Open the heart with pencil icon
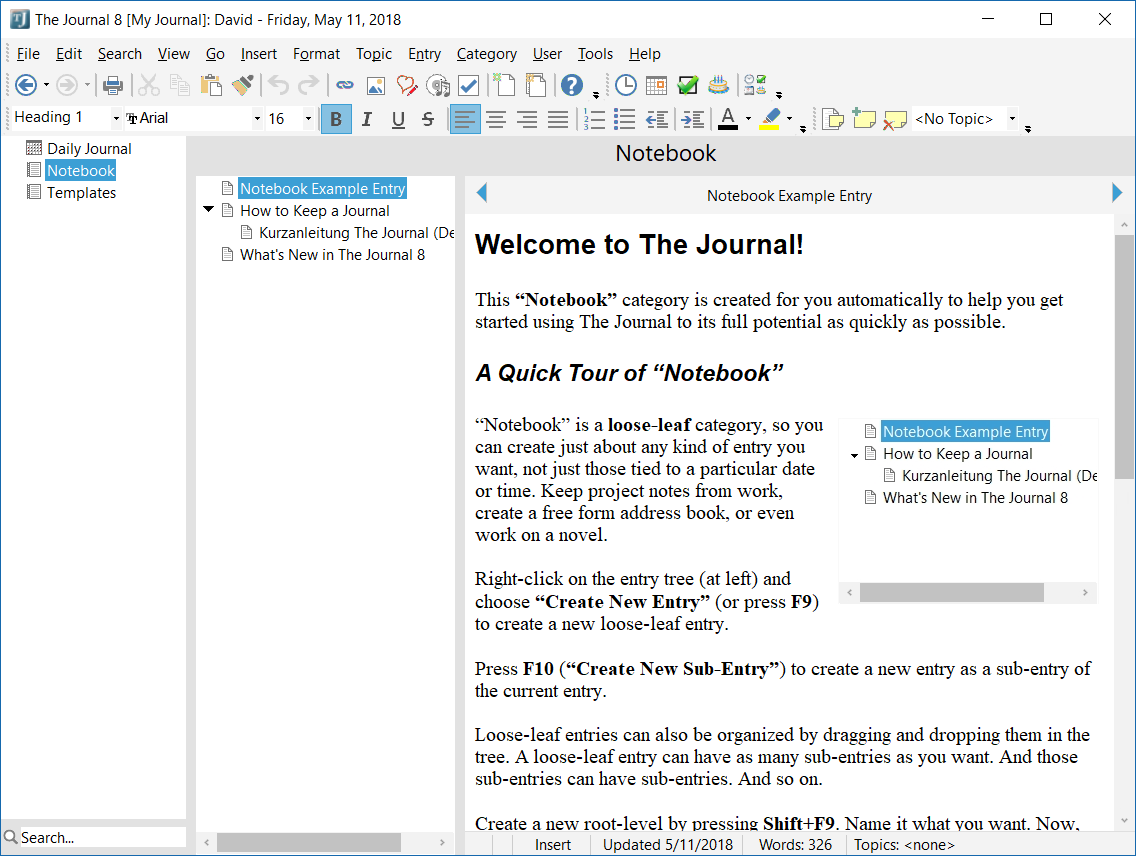This screenshot has width=1136, height=856. tap(407, 85)
